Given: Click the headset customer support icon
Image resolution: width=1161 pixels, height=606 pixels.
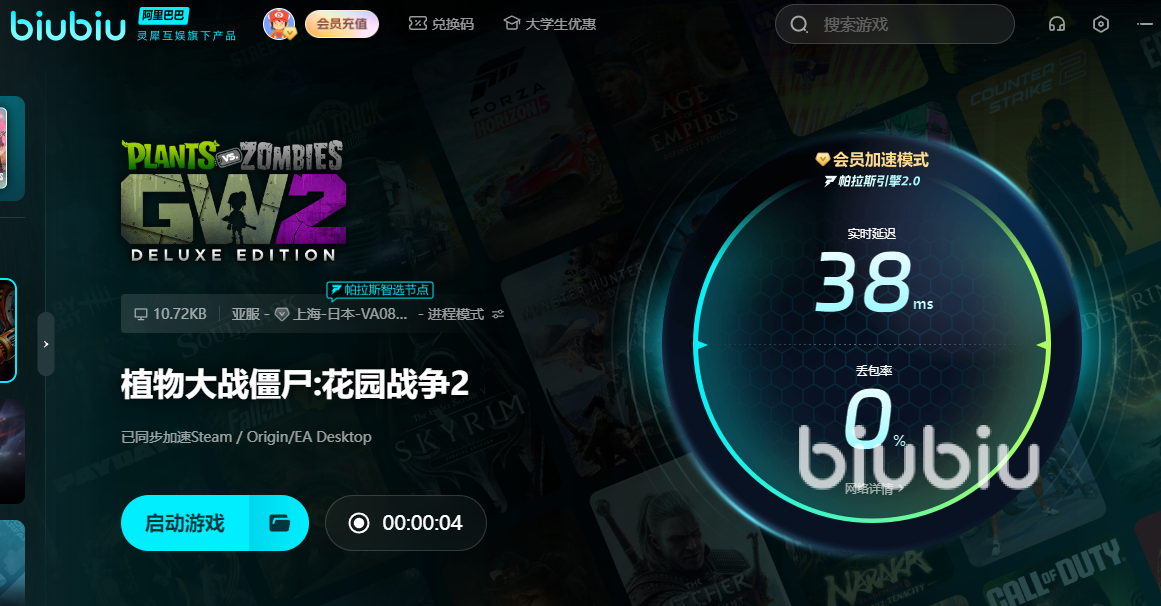Looking at the screenshot, I should (1057, 24).
